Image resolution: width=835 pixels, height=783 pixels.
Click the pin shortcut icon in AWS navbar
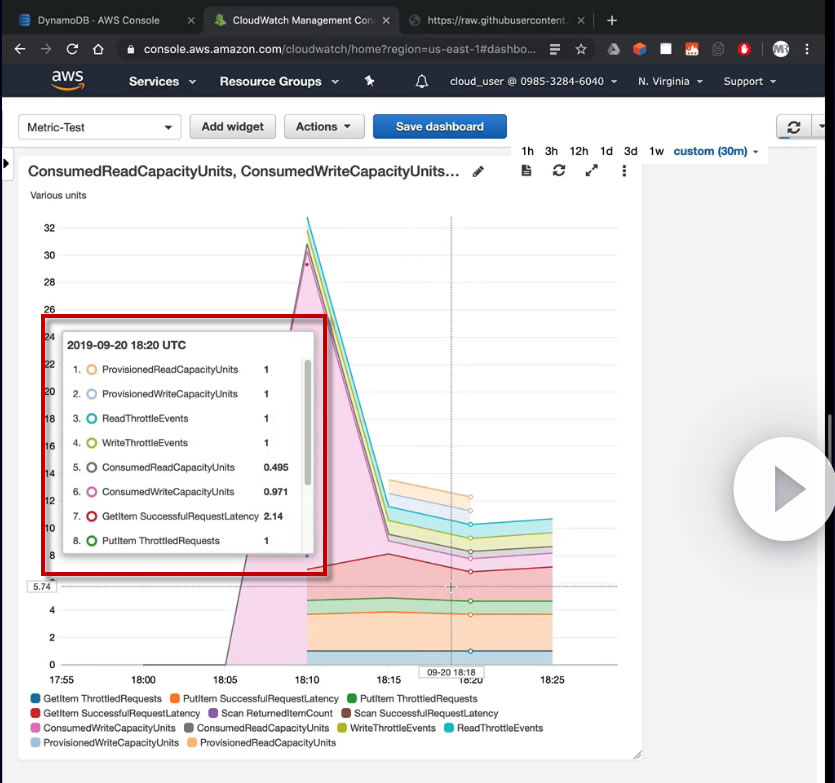(369, 81)
